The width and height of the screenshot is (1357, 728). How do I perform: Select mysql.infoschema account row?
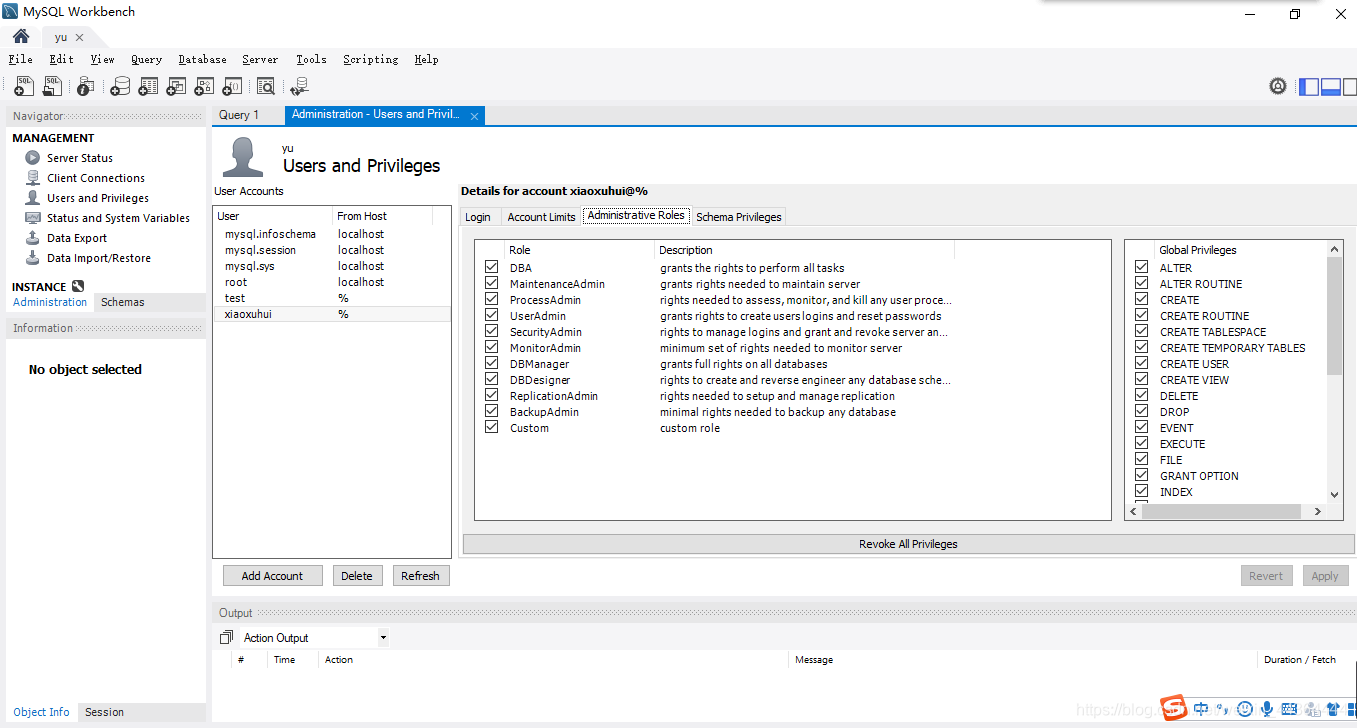pos(332,234)
